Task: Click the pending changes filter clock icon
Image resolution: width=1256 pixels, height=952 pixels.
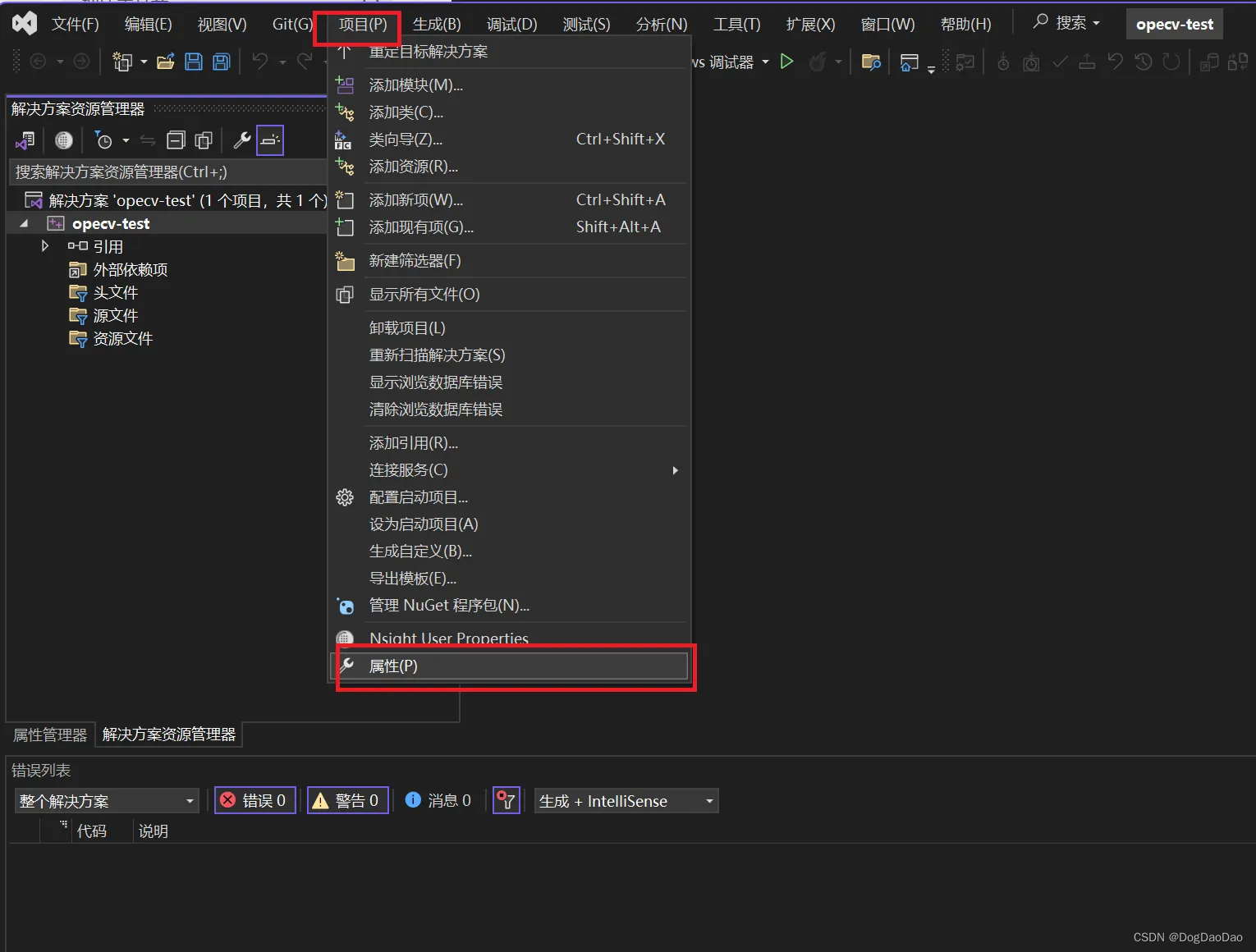Action: pyautogui.click(x=103, y=140)
